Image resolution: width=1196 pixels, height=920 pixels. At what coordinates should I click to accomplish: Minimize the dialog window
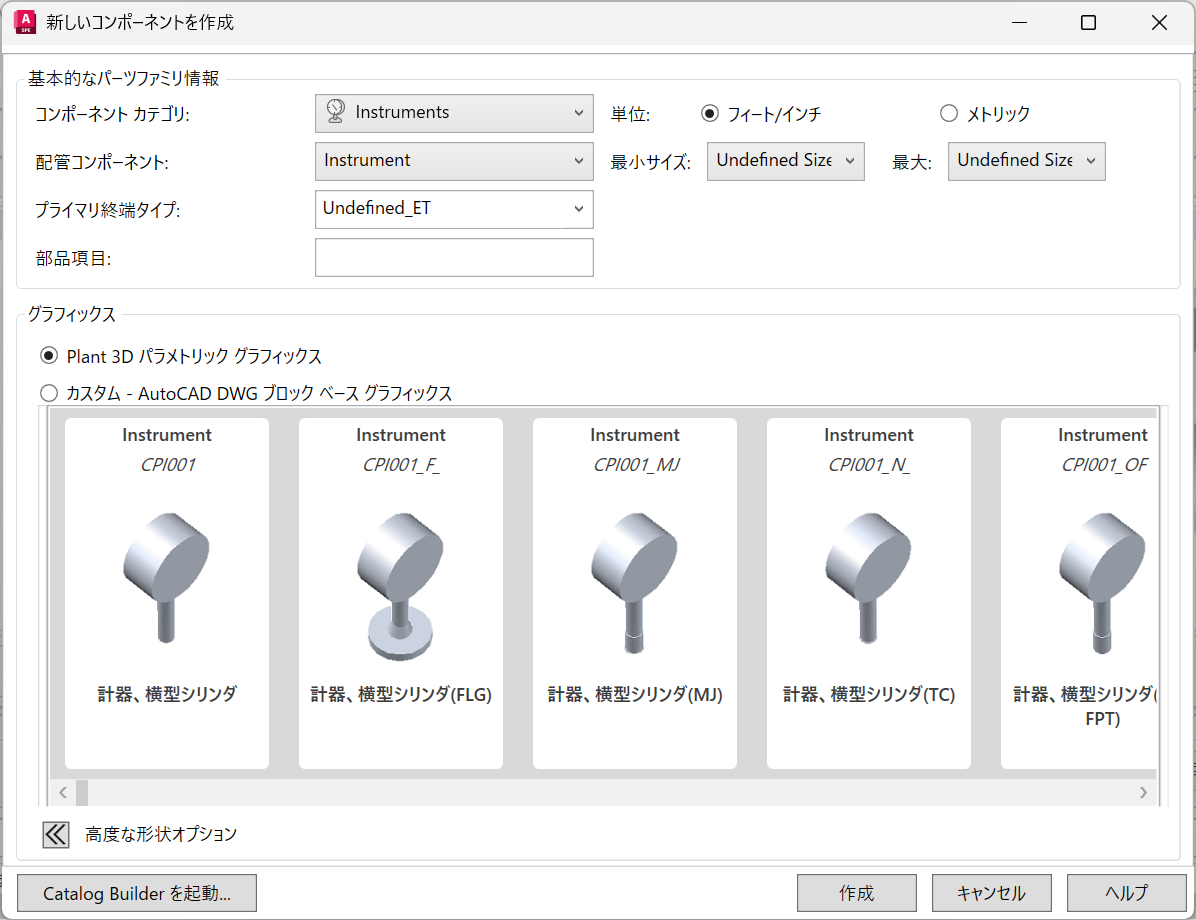click(1020, 23)
